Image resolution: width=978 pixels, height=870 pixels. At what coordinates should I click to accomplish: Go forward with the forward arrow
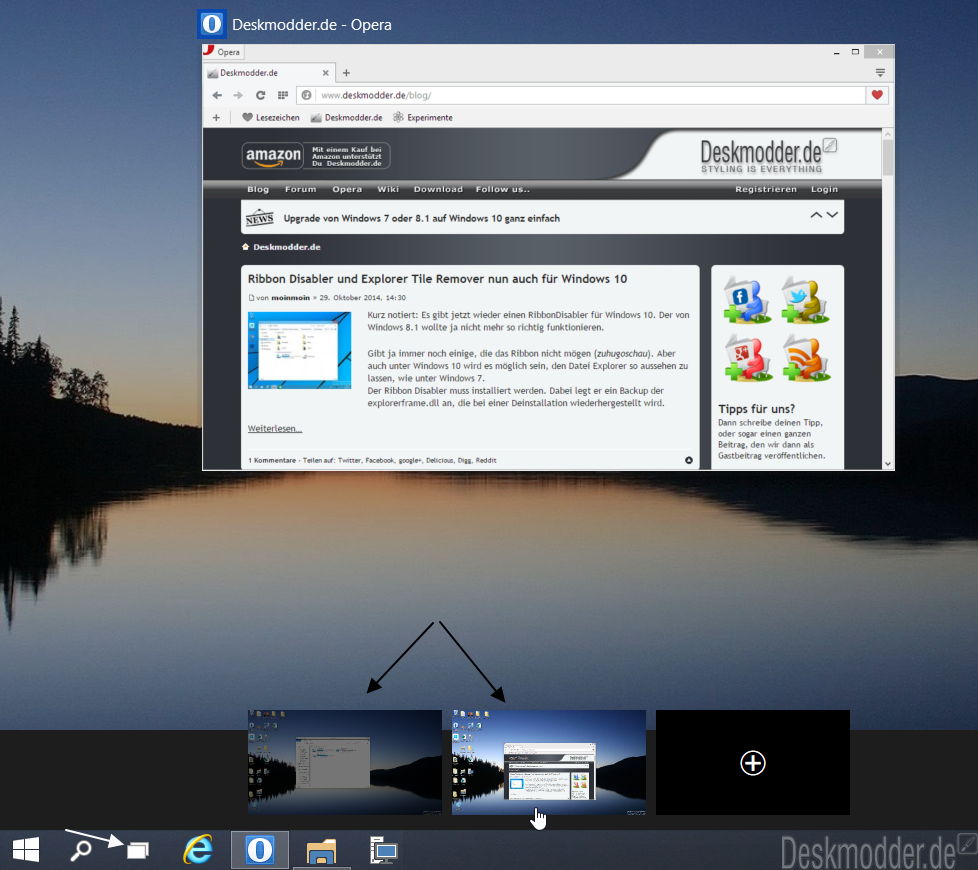click(x=238, y=95)
